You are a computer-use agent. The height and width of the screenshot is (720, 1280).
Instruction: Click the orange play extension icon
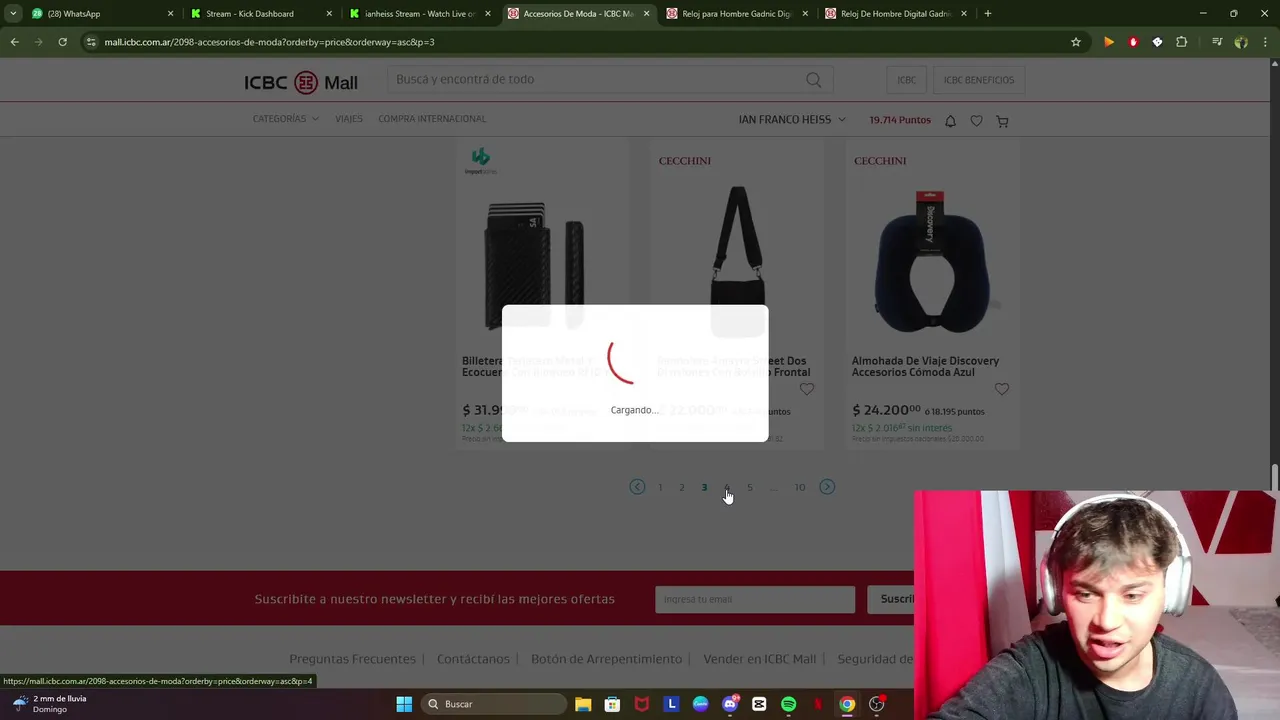(1109, 42)
